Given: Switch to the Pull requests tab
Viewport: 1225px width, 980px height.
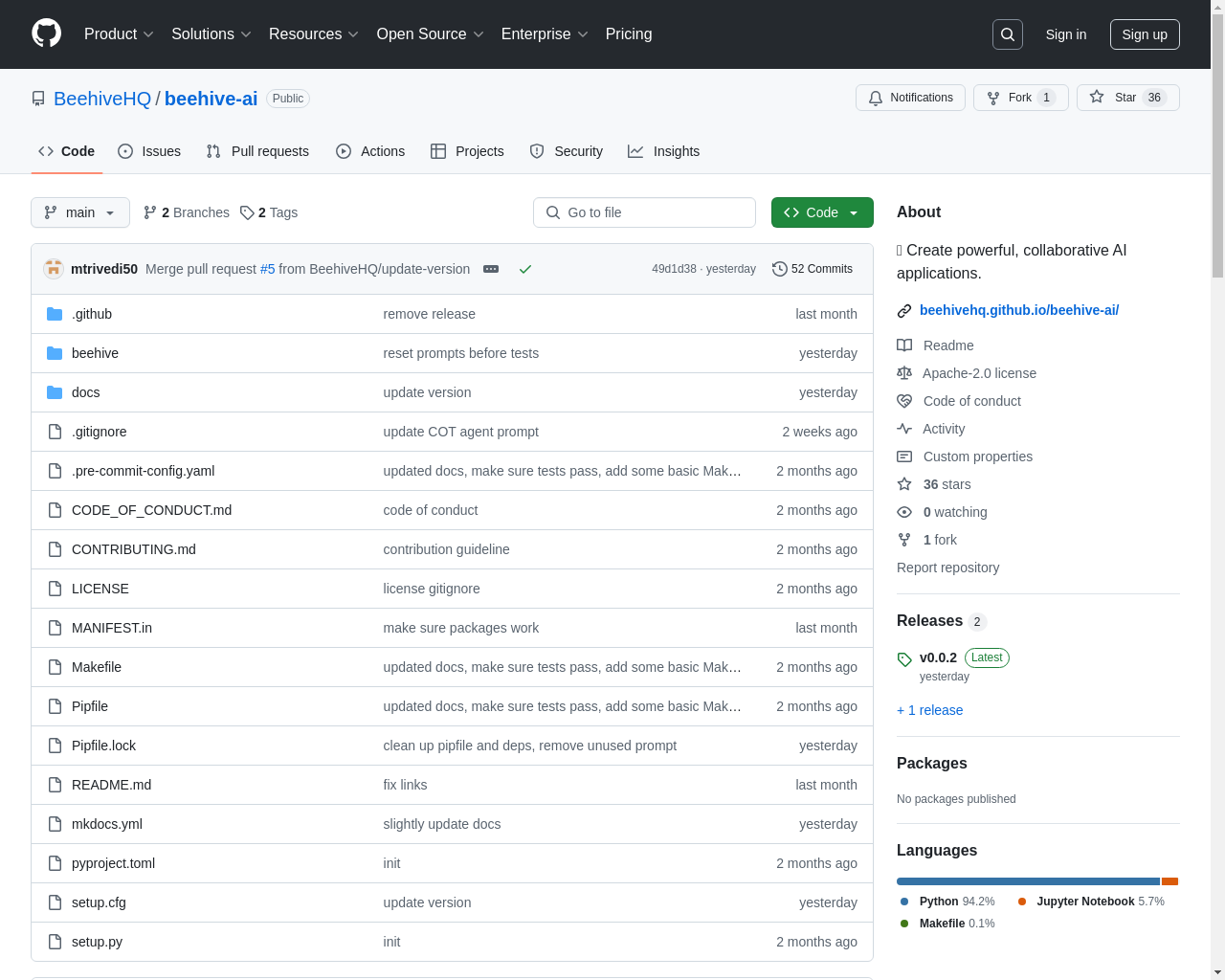Looking at the screenshot, I should point(257,151).
